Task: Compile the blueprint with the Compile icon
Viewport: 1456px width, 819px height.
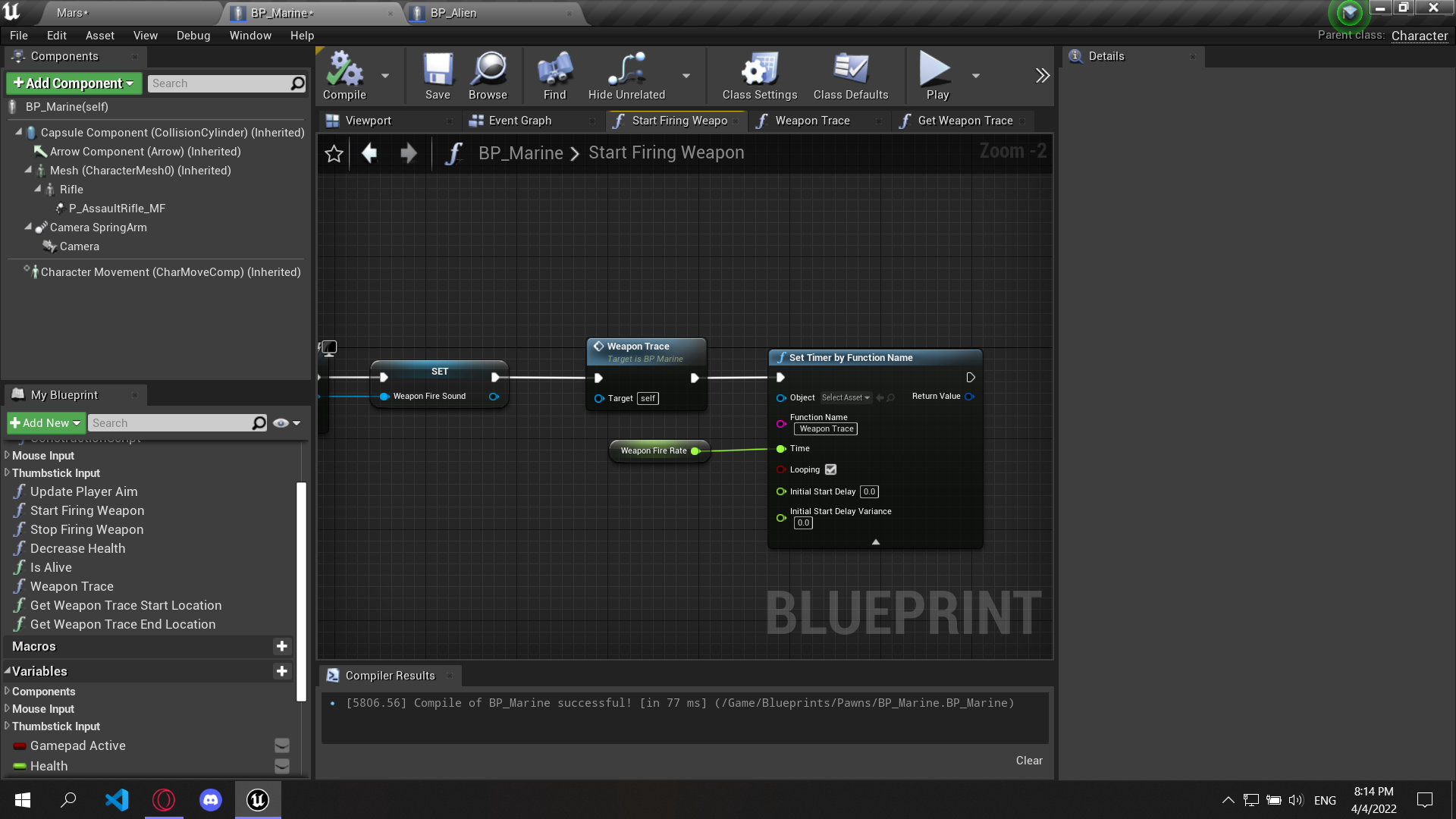Action: pos(344,75)
